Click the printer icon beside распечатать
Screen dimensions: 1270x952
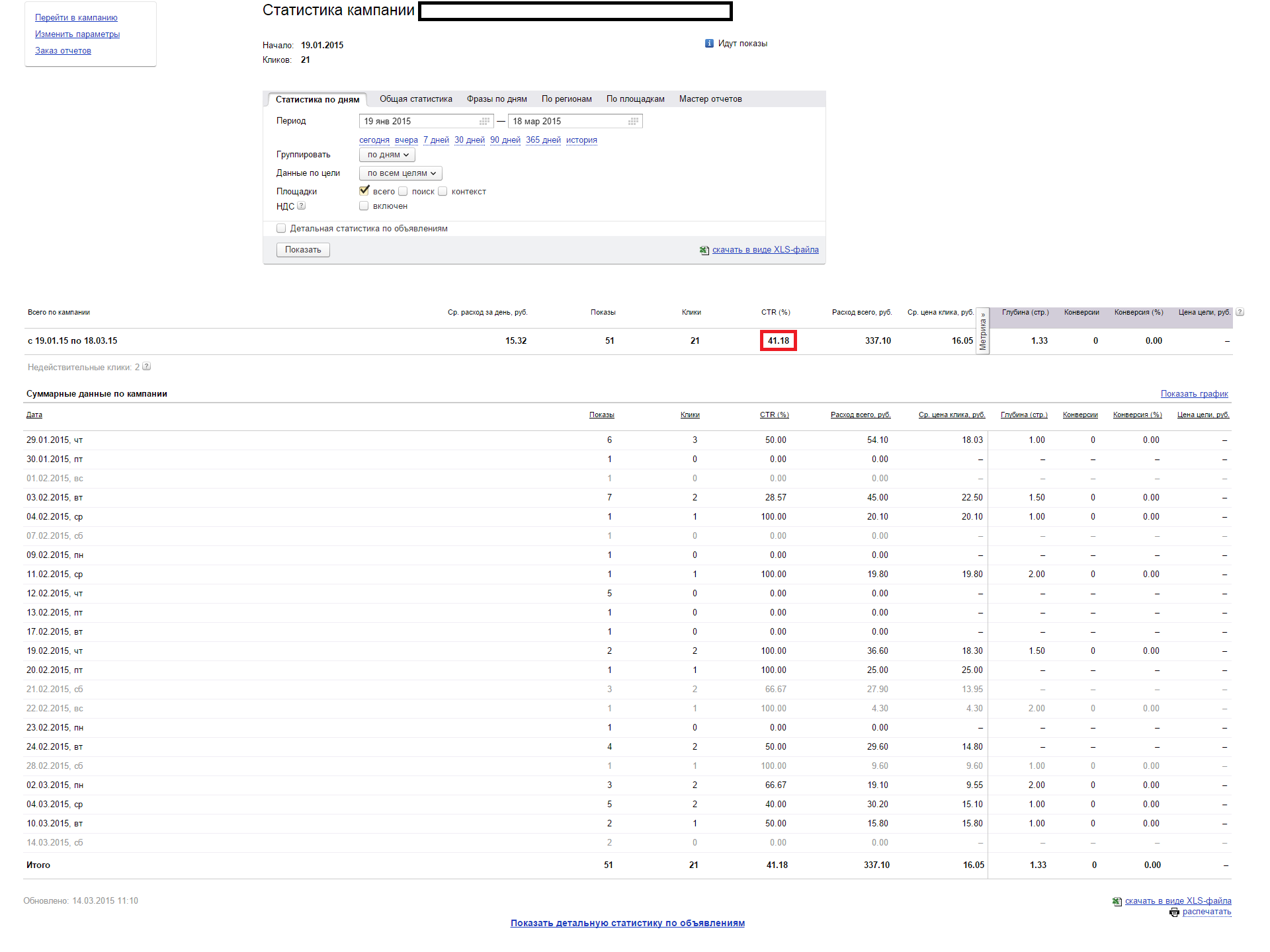(x=1175, y=912)
